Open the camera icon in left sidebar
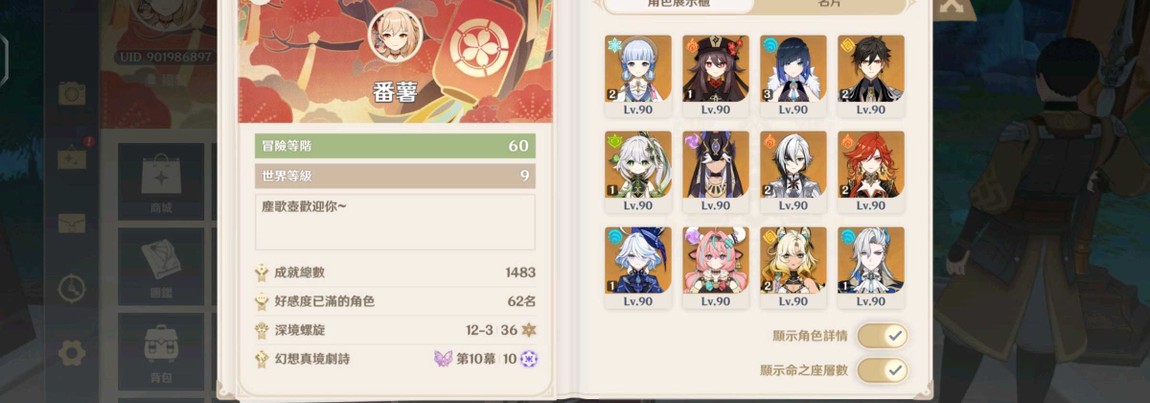The height and width of the screenshot is (403, 1150). [72, 93]
